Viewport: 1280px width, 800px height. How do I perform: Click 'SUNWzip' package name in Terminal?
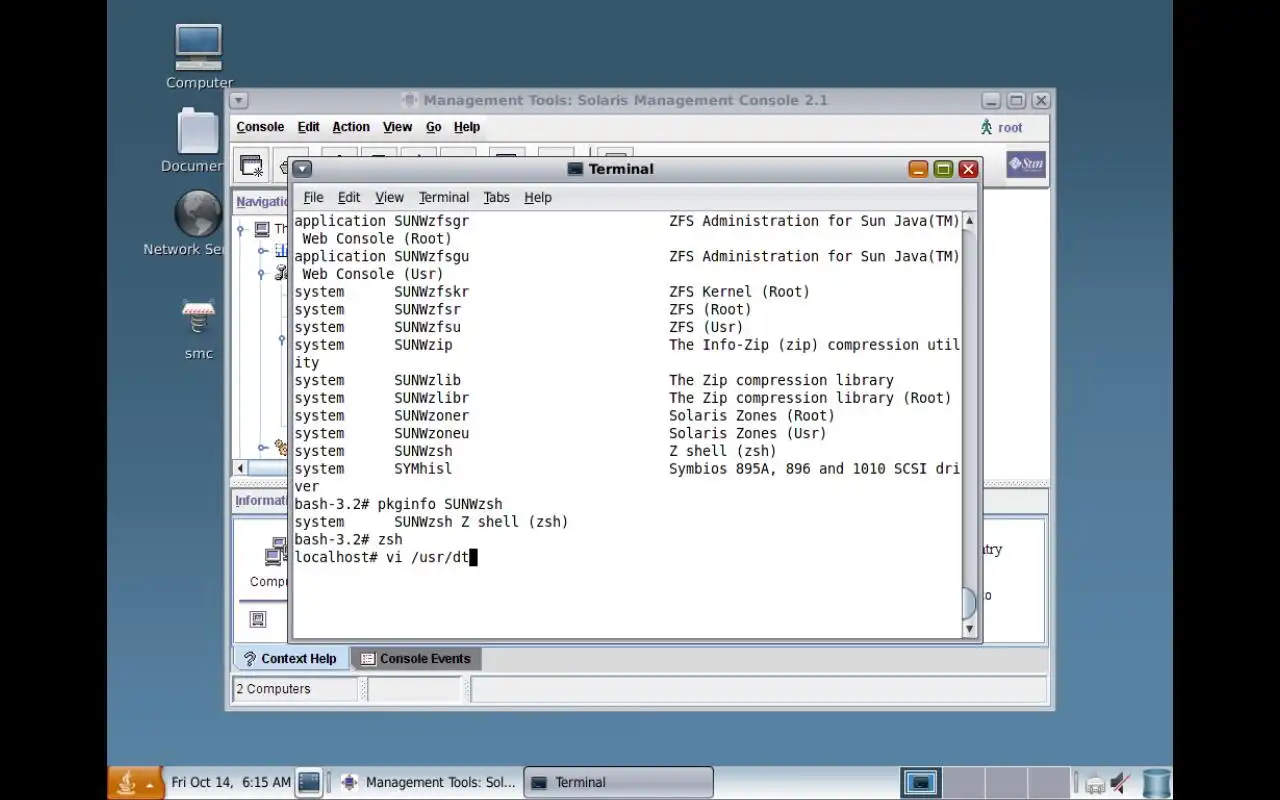[x=423, y=345]
